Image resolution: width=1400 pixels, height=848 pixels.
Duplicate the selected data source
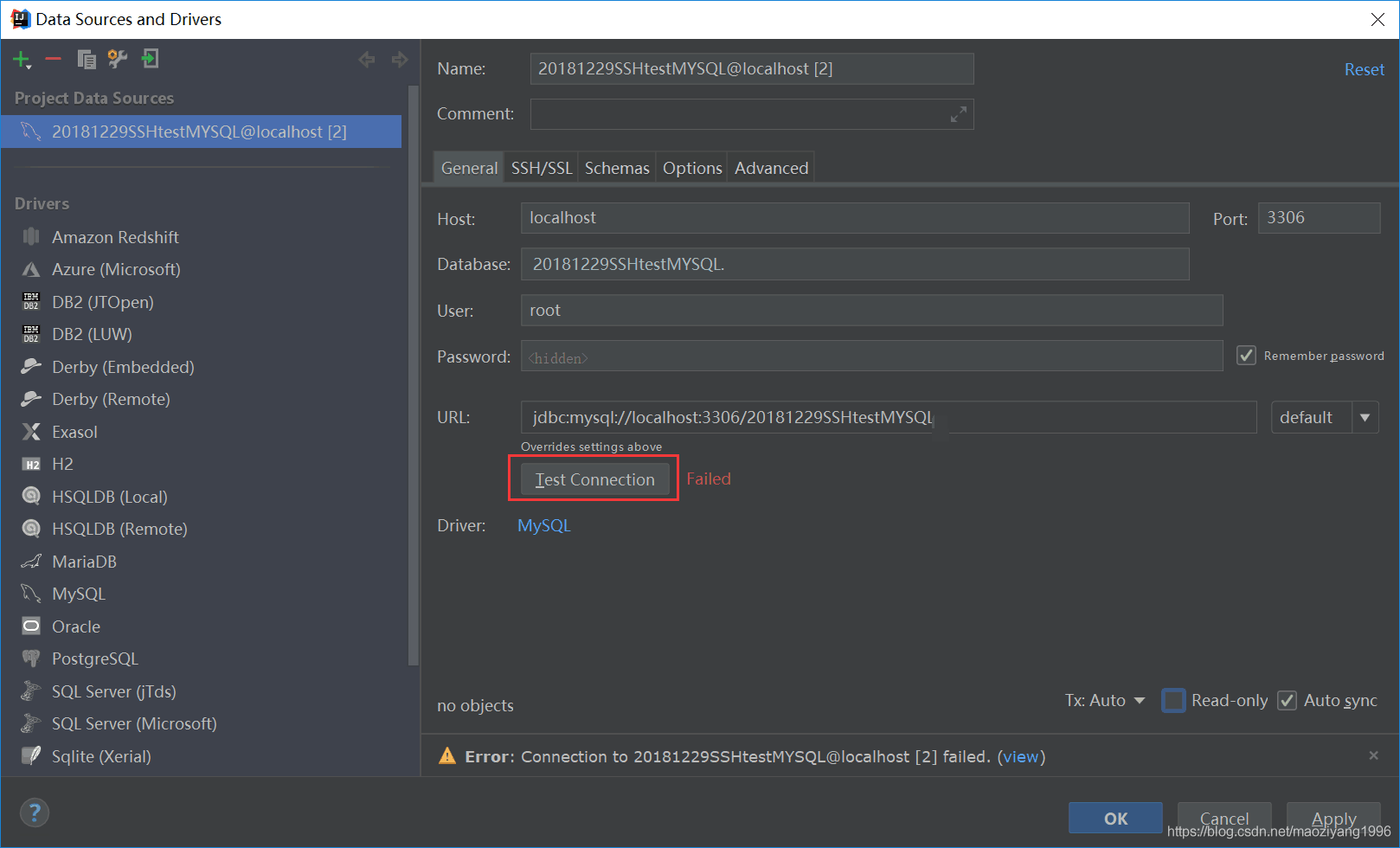[86, 59]
